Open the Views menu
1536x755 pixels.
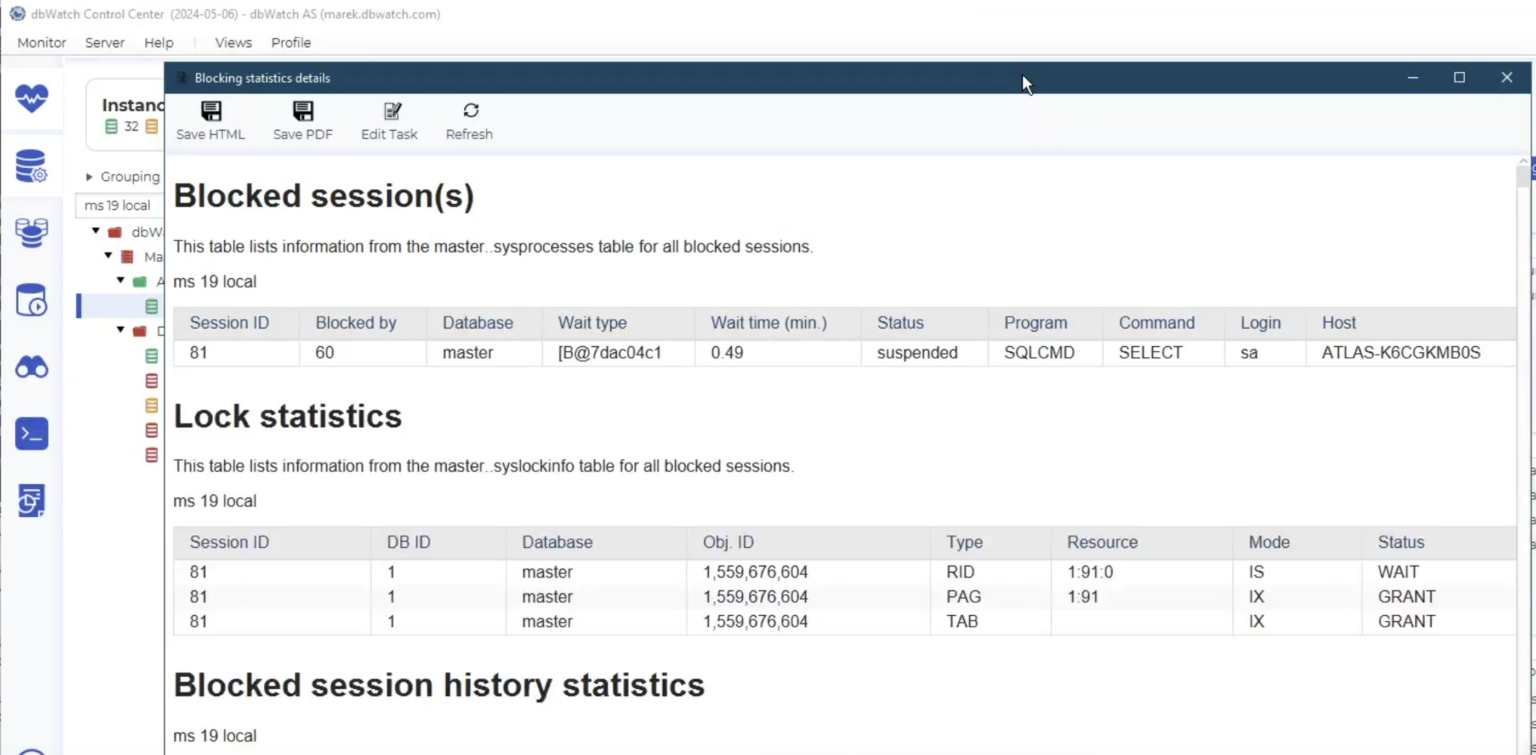[232, 43]
